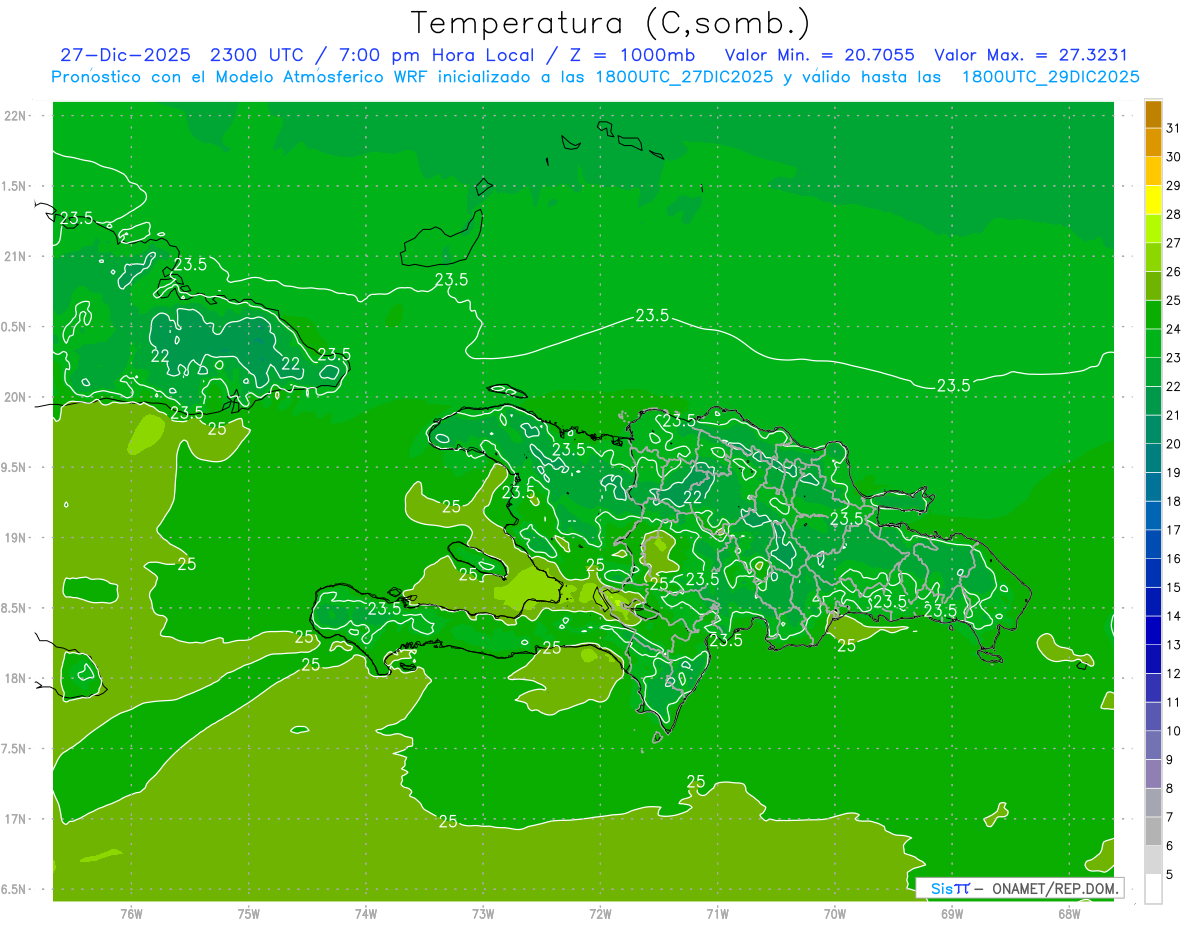Click the orange-brown swatch above 31

tap(1153, 114)
